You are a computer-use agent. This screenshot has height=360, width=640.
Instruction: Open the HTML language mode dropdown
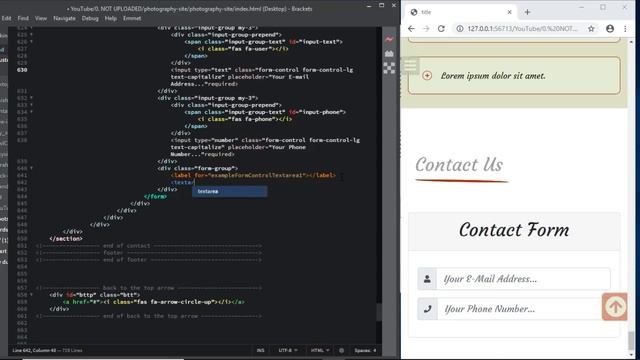click(x=320, y=350)
